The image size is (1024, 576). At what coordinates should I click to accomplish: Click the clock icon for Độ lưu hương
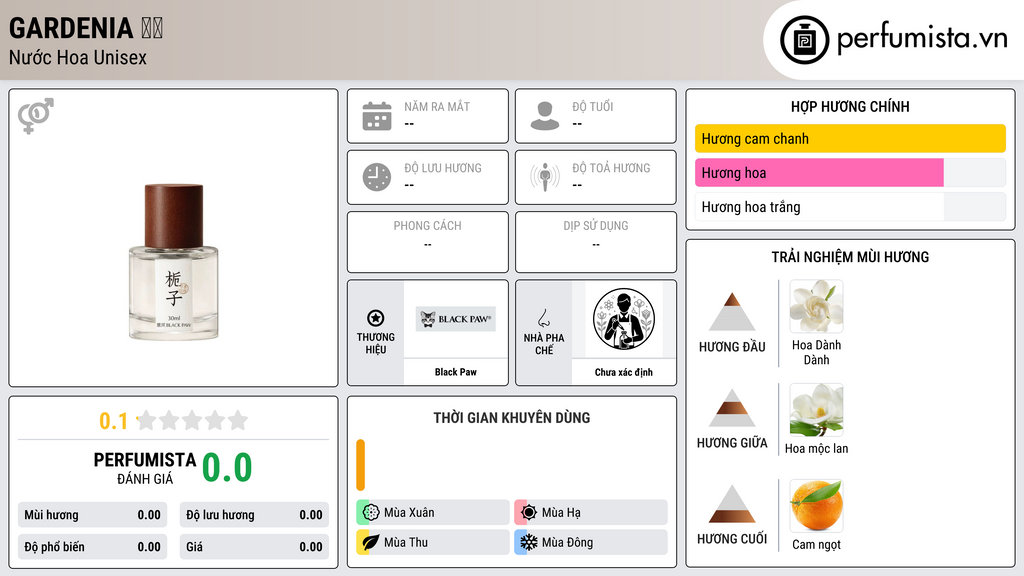(x=377, y=177)
